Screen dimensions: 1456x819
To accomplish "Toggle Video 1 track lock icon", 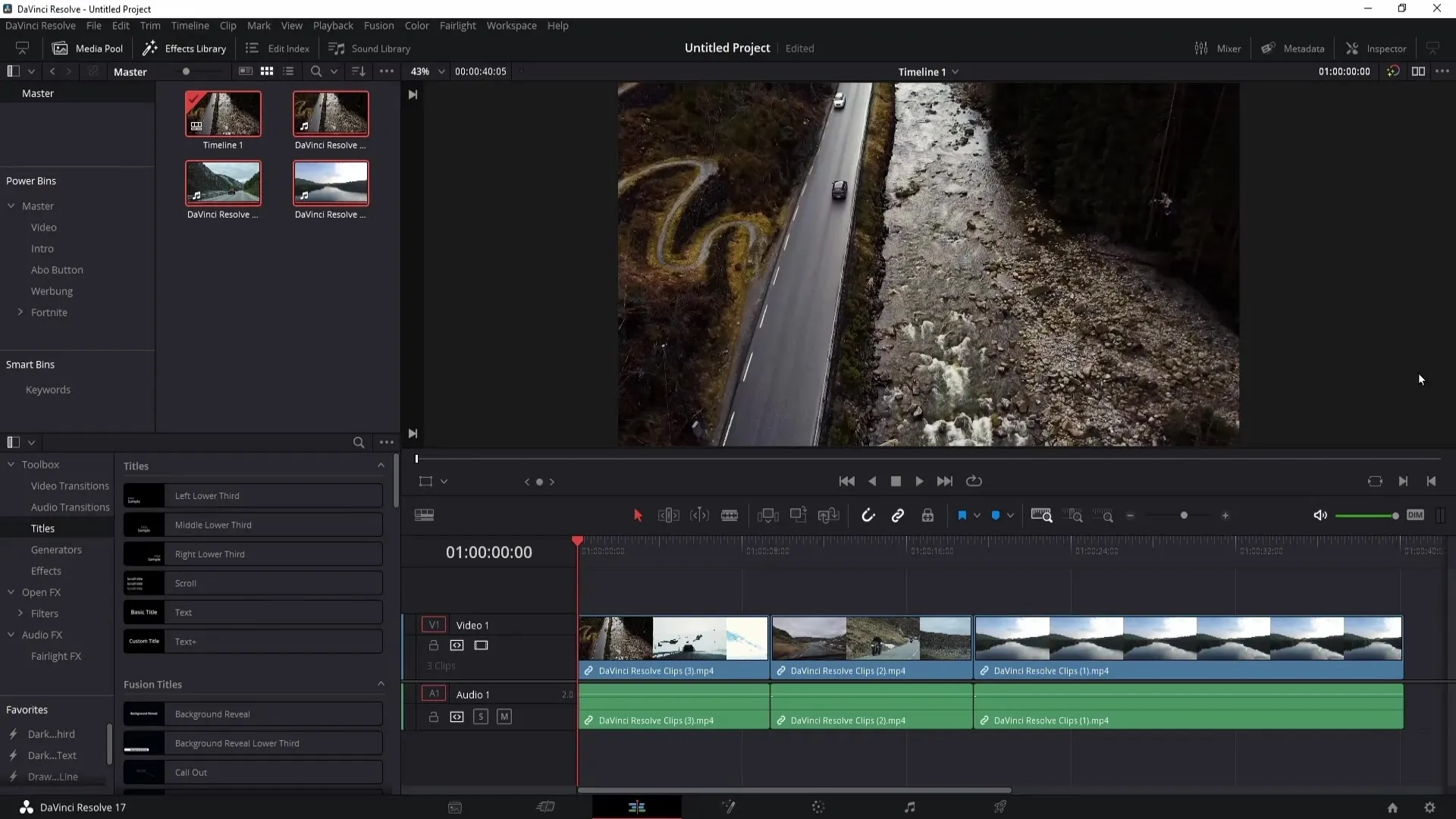I will point(433,645).
